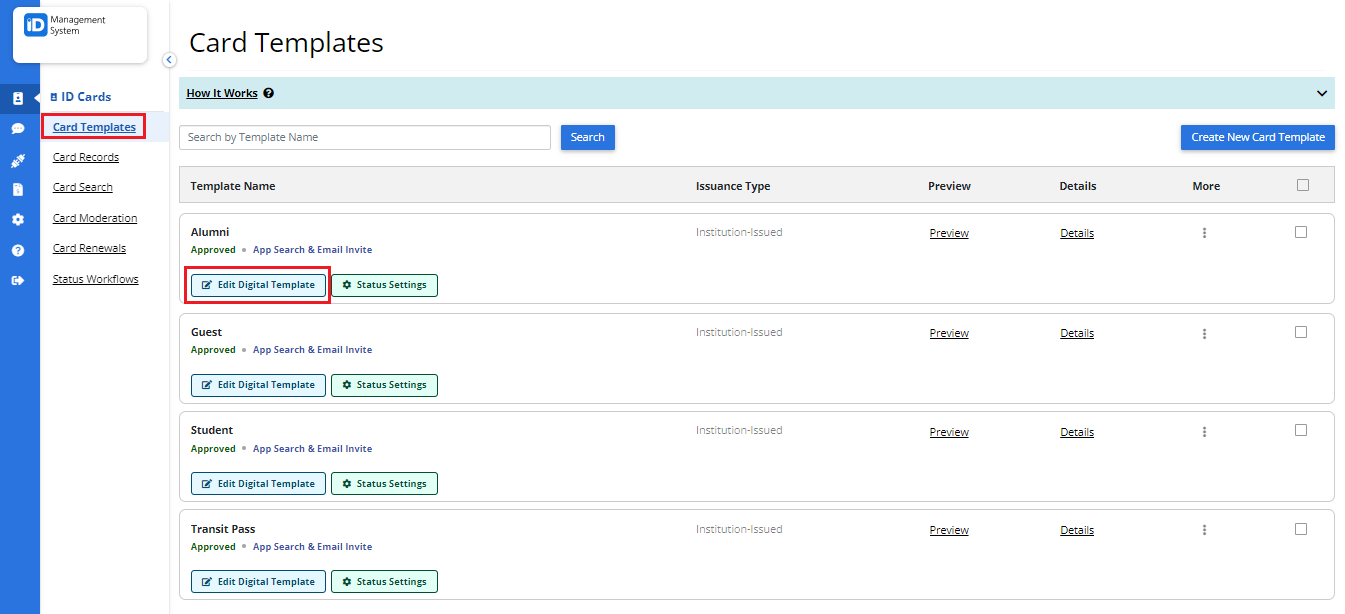
Task: Collapse the sidebar using the left chevron
Action: tap(168, 60)
